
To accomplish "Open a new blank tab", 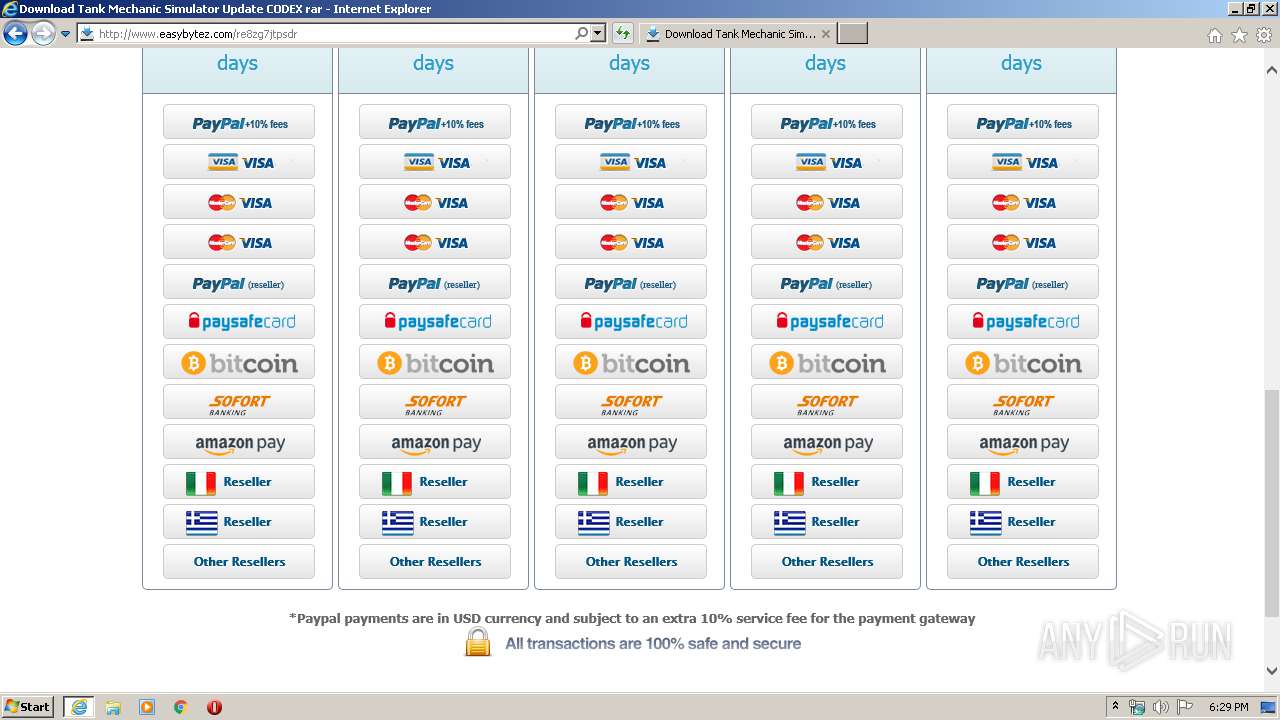I will pyautogui.click(x=852, y=34).
